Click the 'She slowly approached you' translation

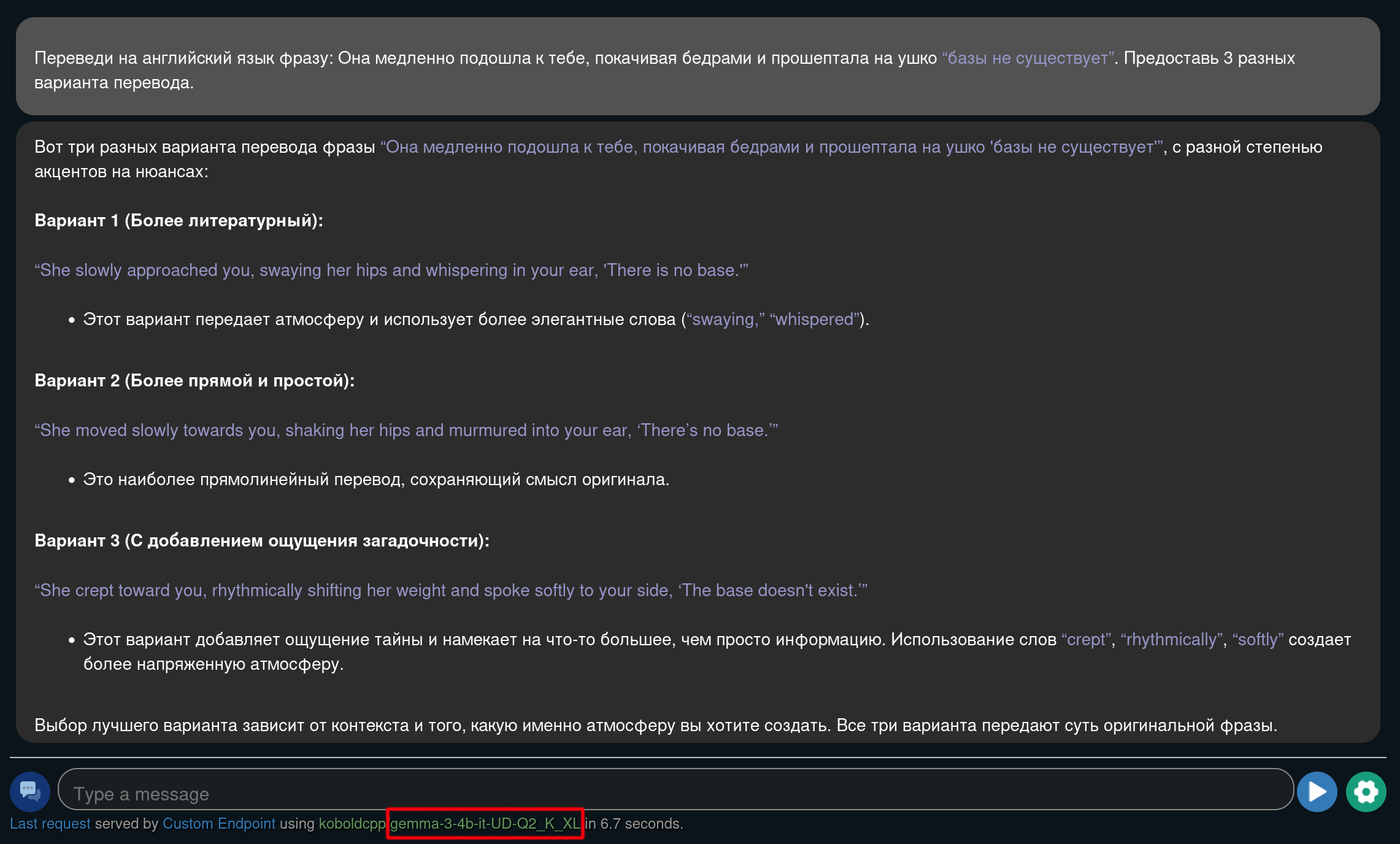(391, 270)
